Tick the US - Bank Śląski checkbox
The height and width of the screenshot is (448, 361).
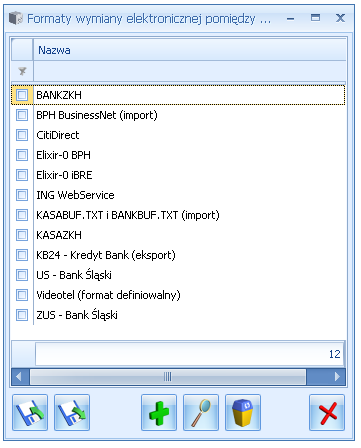tap(22, 275)
